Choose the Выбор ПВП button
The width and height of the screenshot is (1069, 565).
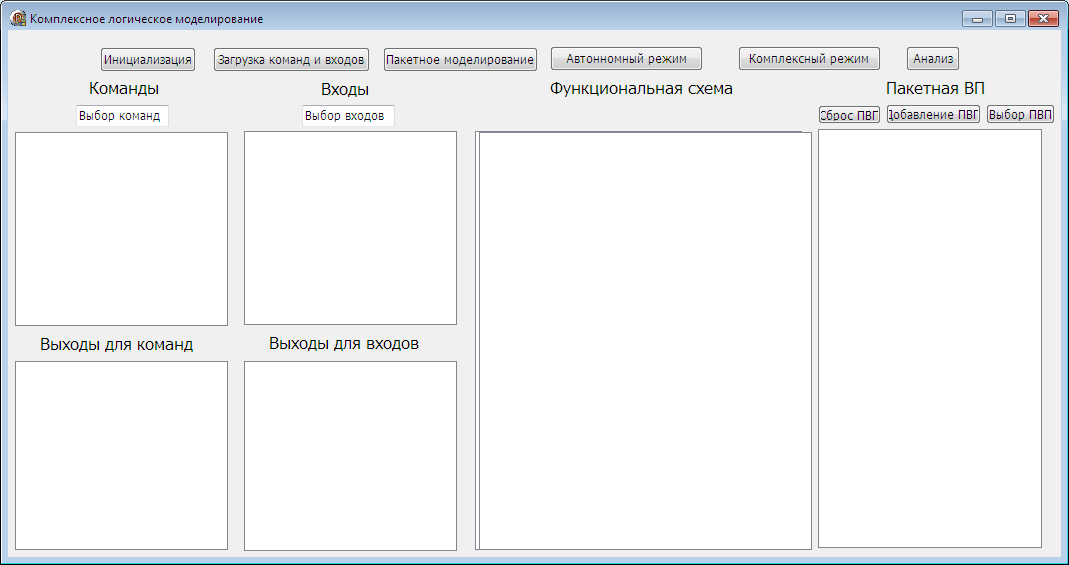coord(1021,114)
